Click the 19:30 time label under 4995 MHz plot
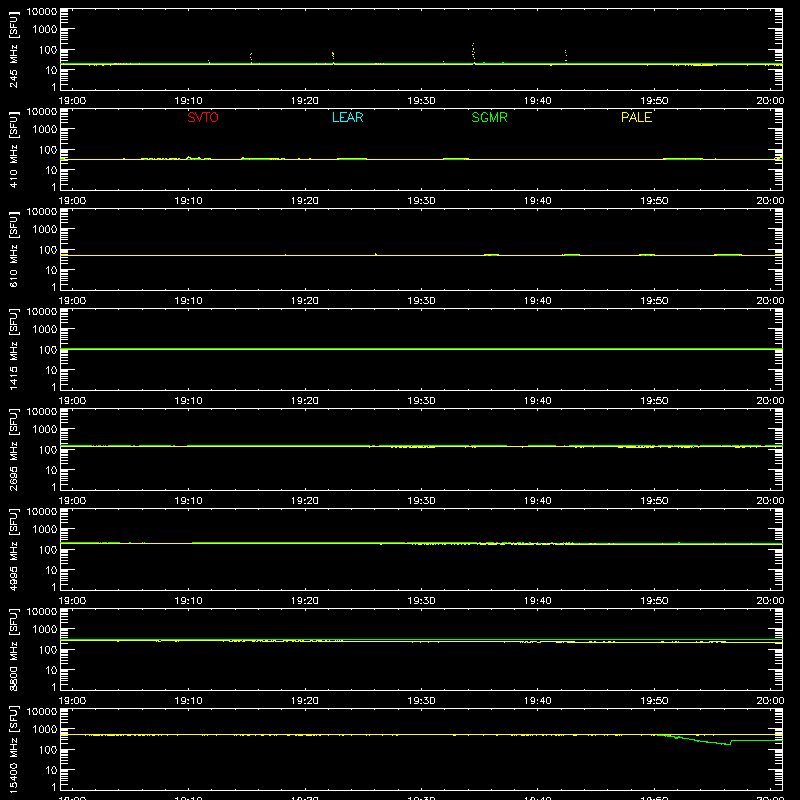 [421, 601]
